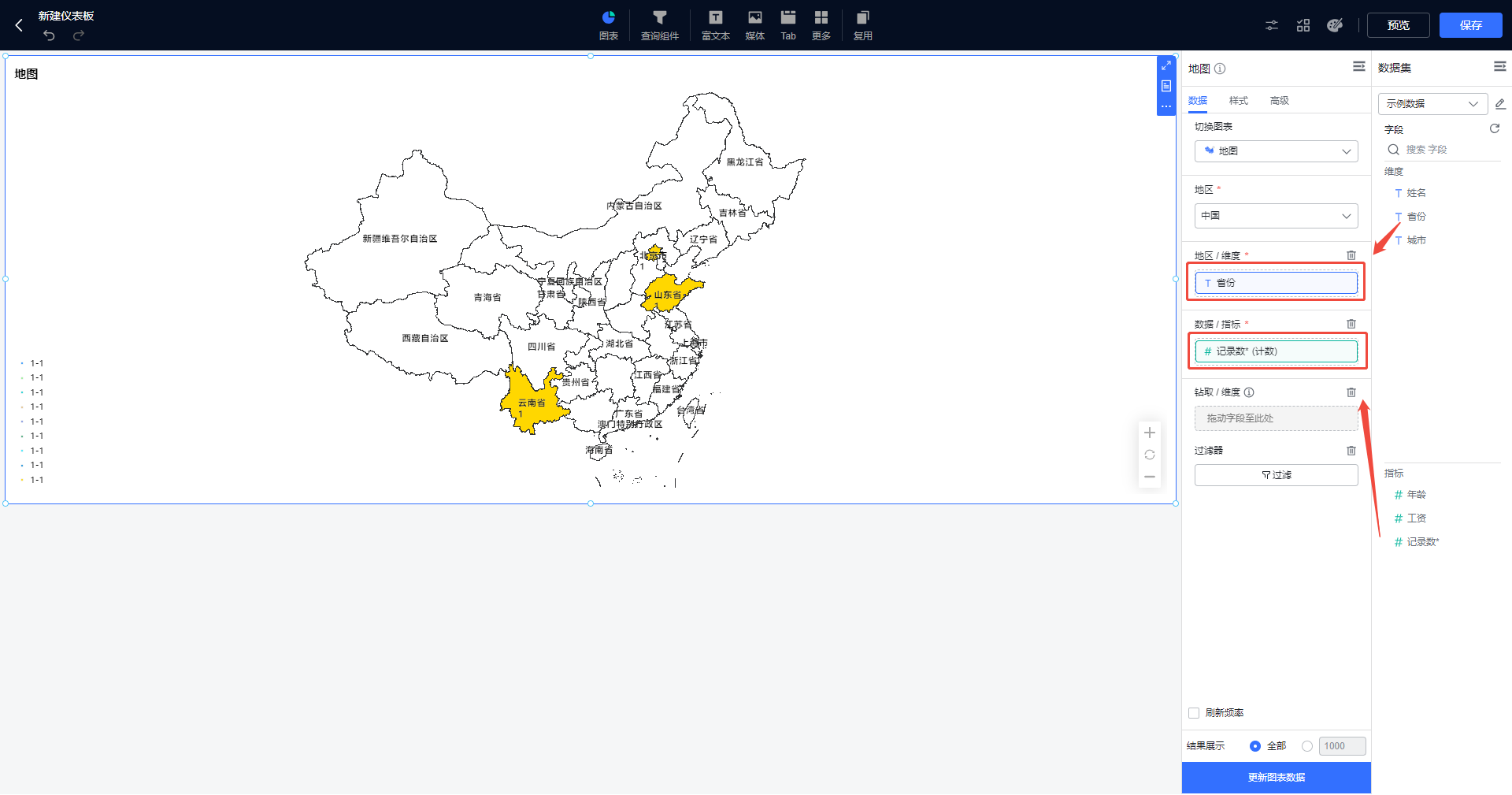Switch to the 样式 tab

1239,101
